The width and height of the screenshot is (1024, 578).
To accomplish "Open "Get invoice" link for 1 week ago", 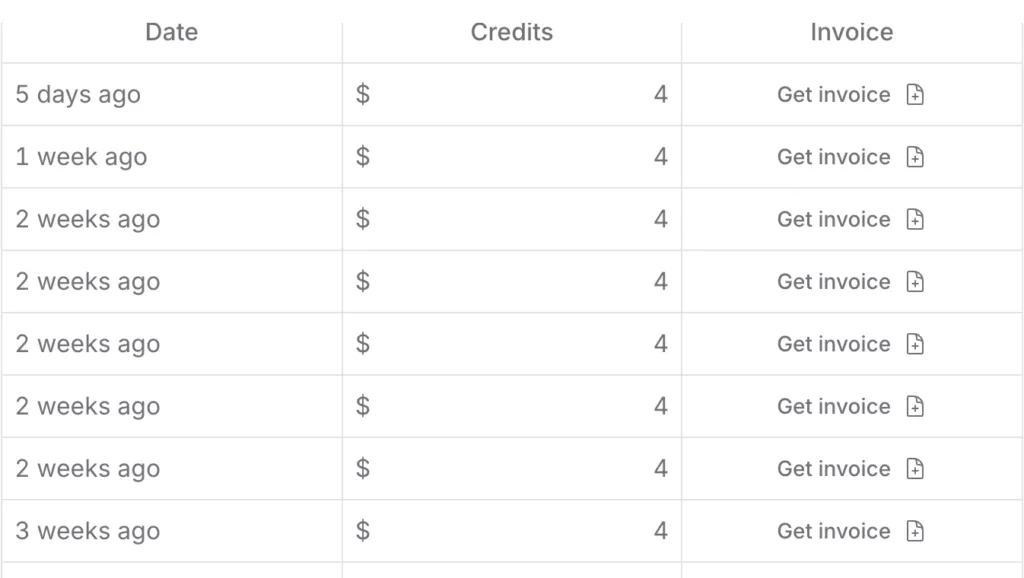I will [833, 157].
